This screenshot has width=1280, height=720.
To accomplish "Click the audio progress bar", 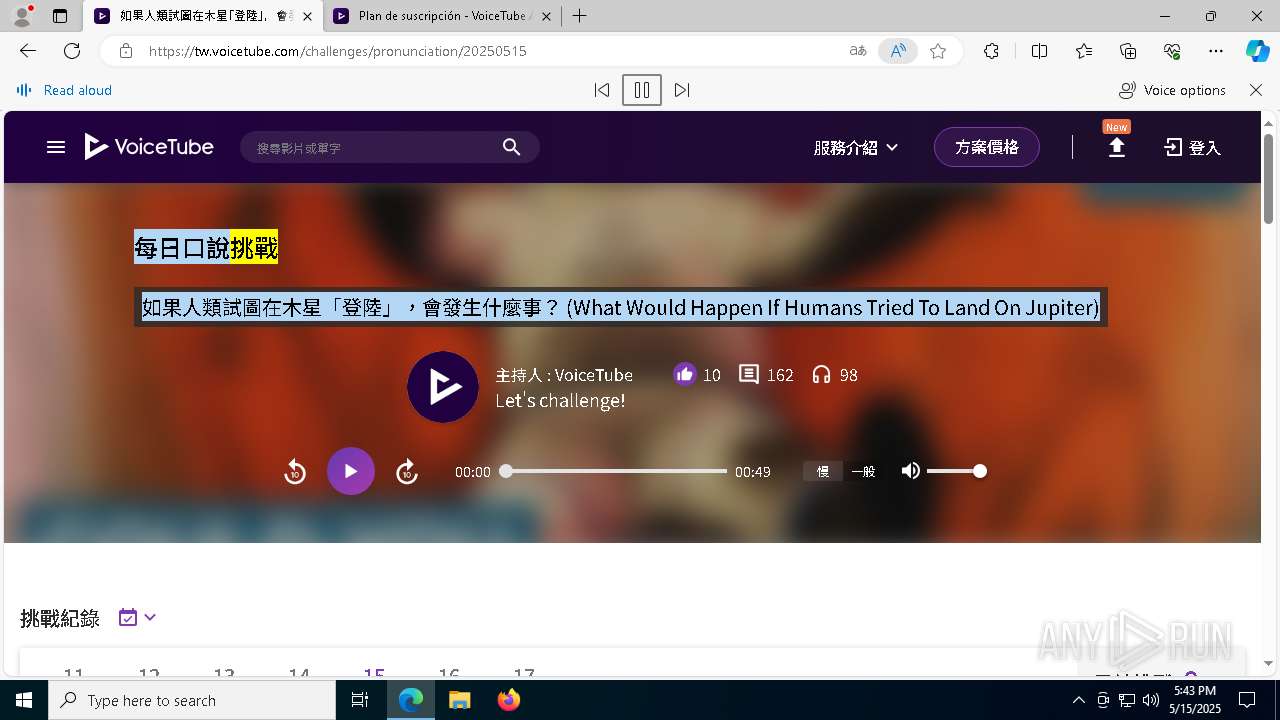I will coord(616,471).
